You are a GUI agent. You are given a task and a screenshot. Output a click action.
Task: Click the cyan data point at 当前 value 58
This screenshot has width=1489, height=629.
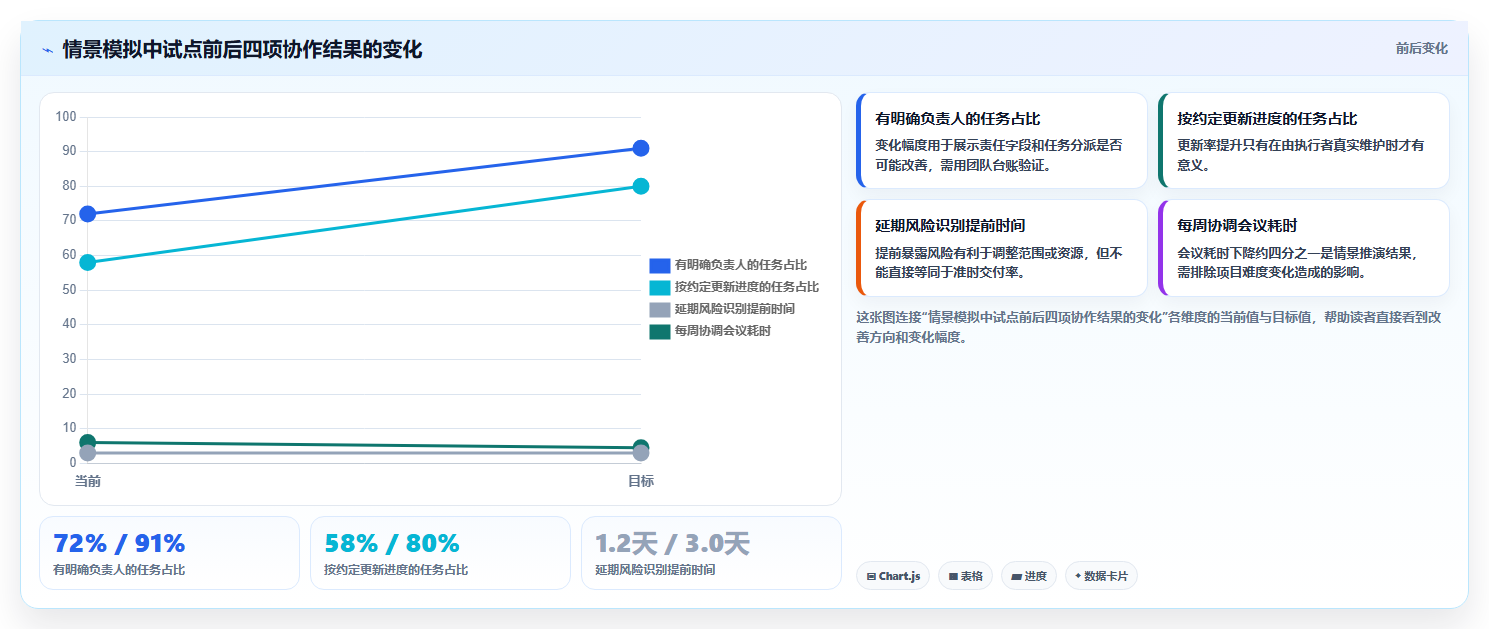click(x=88, y=262)
